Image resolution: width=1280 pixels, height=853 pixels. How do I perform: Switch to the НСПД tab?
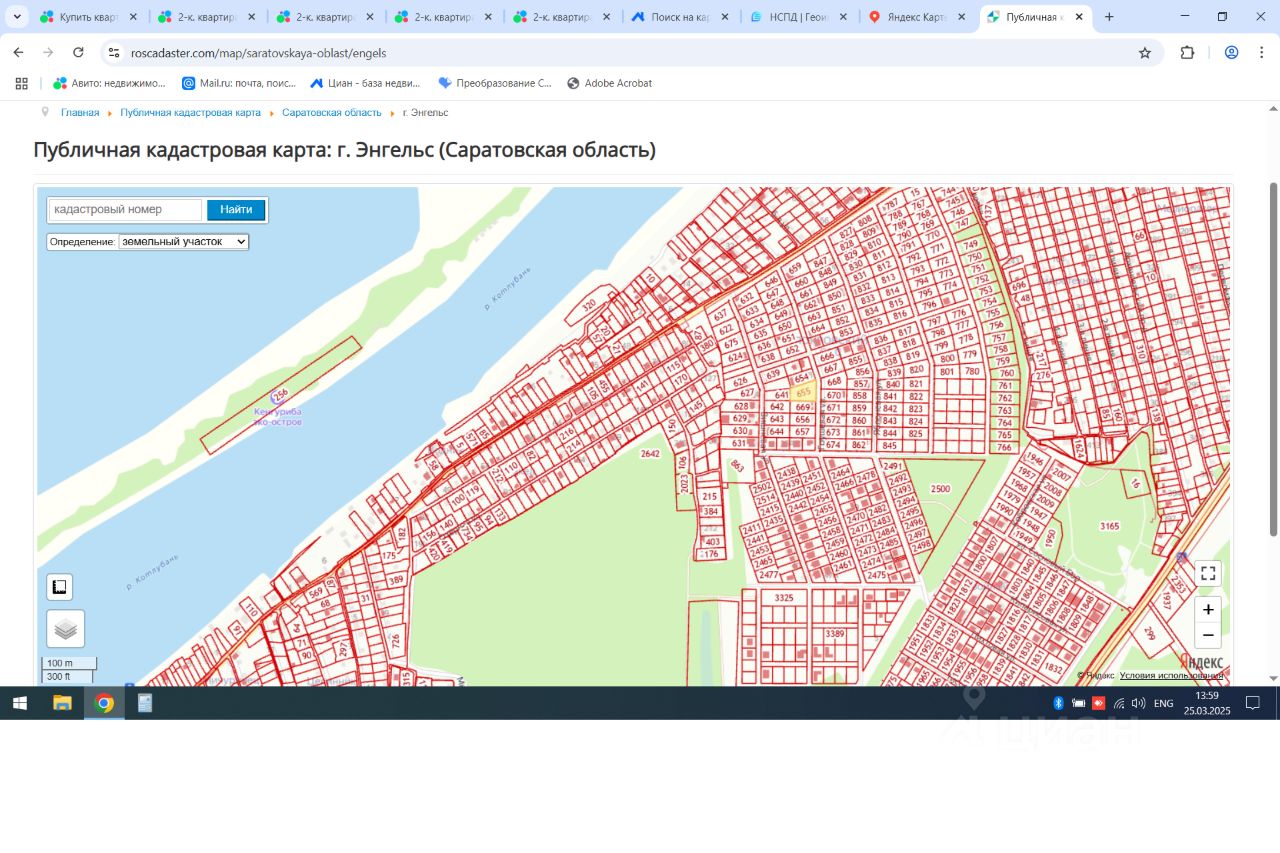tap(798, 17)
